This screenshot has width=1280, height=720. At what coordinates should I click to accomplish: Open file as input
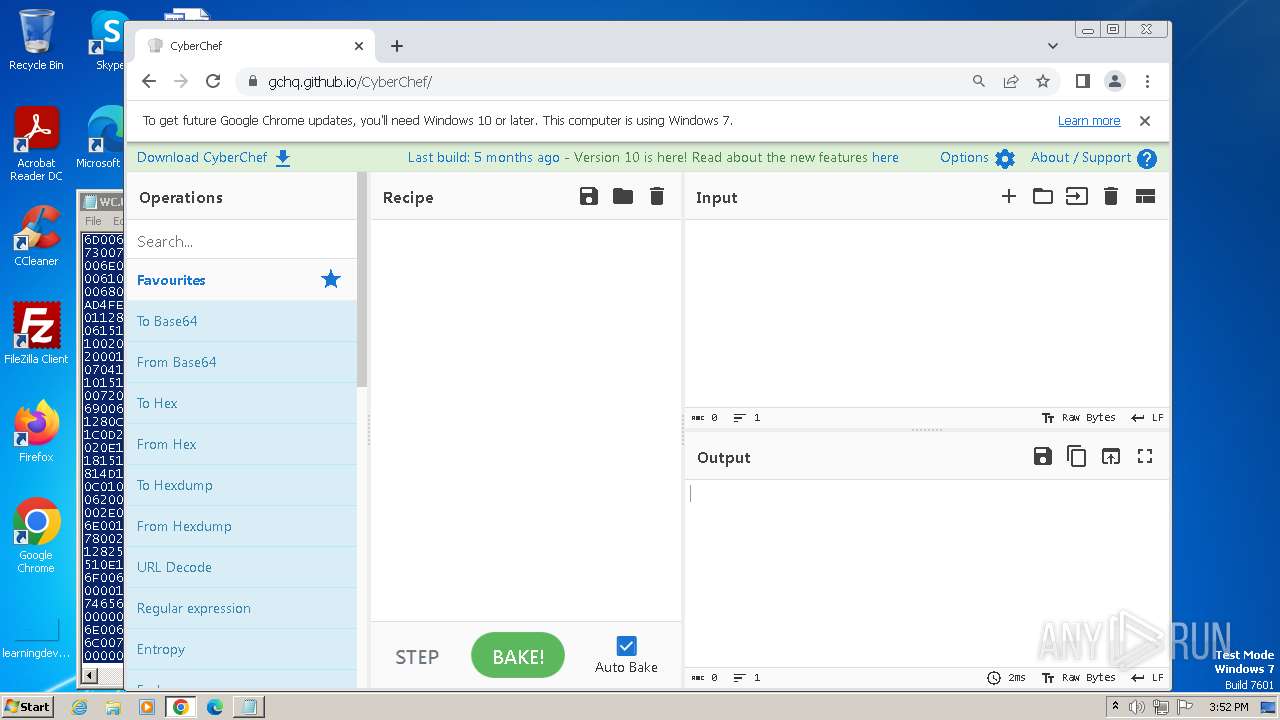click(x=1077, y=197)
